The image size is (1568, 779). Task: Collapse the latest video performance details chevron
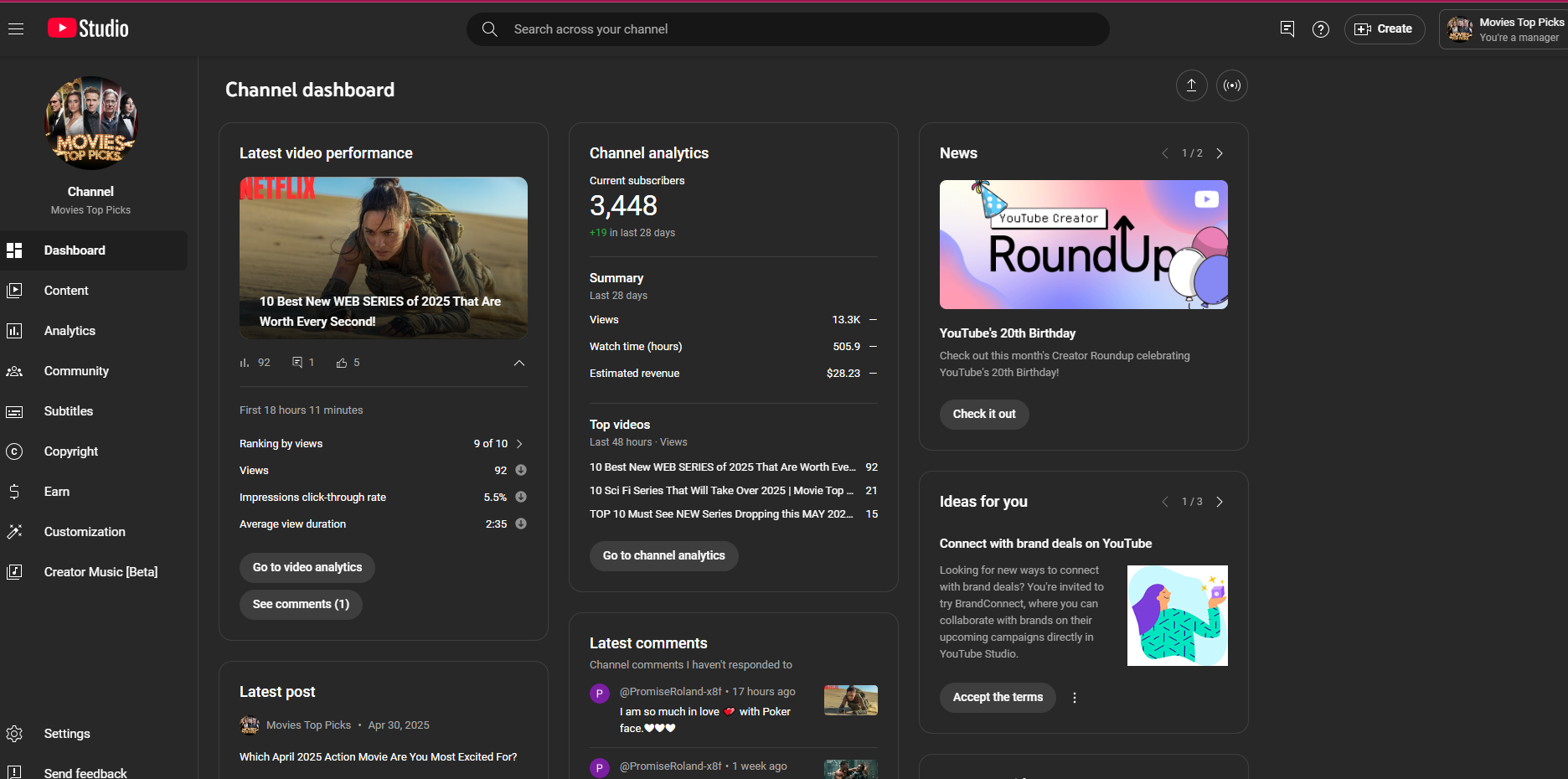(519, 363)
